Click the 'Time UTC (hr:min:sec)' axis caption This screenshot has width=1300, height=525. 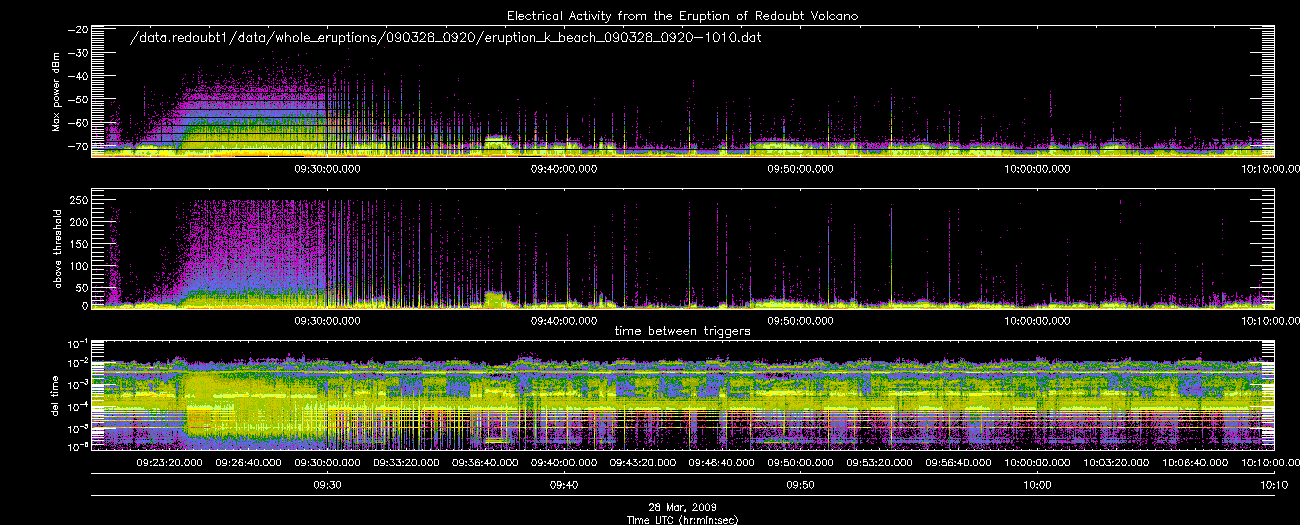(682, 520)
